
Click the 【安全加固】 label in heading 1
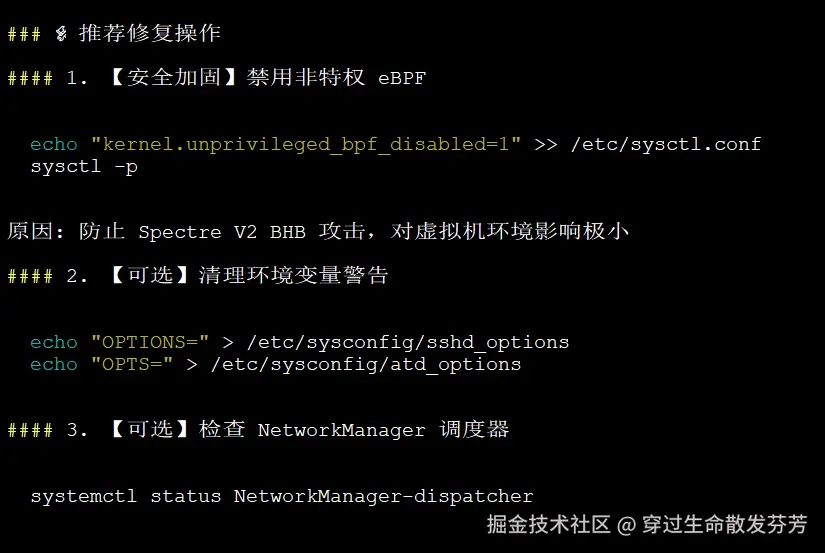pyautogui.click(x=173, y=78)
